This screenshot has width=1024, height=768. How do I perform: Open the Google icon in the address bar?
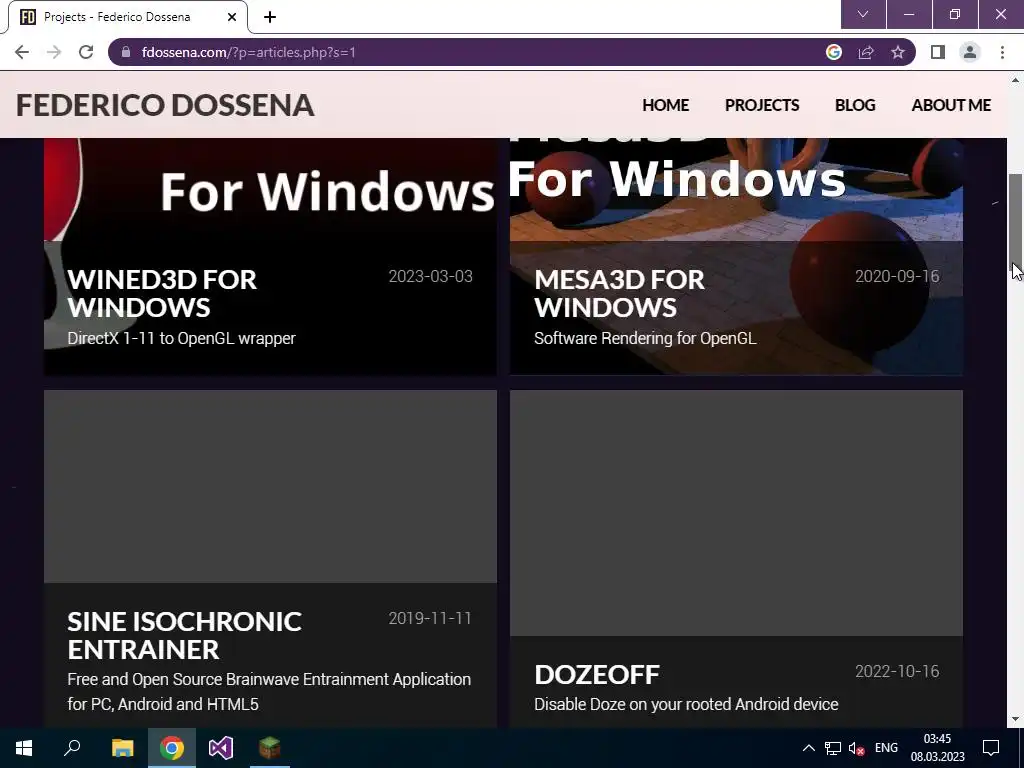pyautogui.click(x=833, y=52)
